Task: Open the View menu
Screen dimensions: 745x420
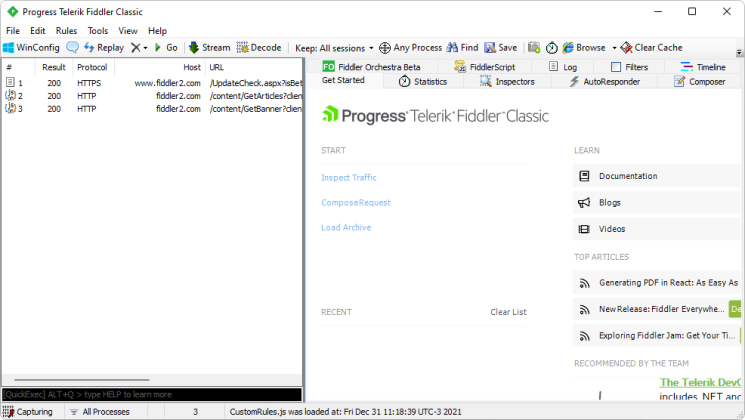Action: coord(128,30)
